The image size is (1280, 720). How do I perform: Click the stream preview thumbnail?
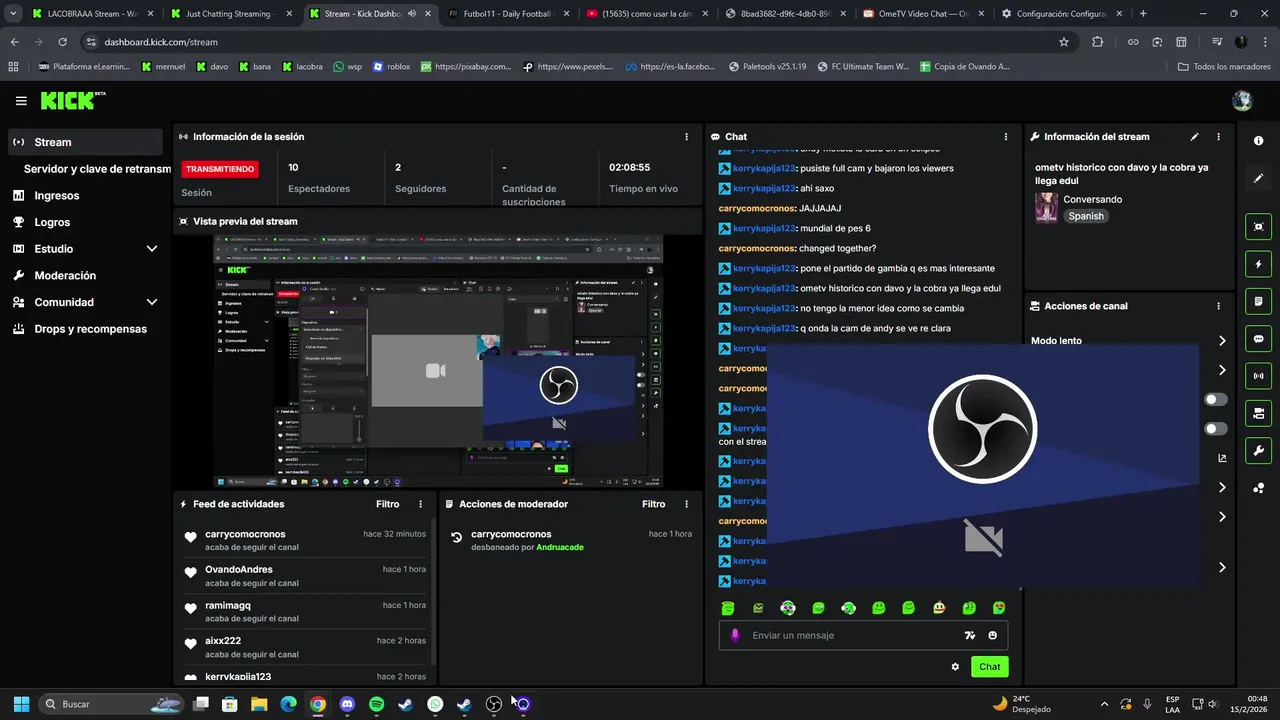(438, 362)
